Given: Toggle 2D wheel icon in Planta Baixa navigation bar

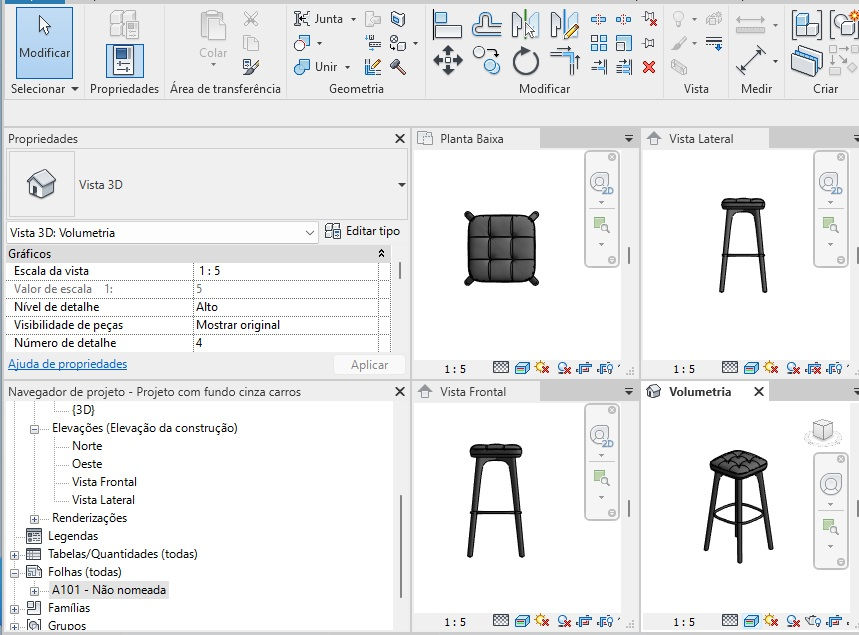Looking at the screenshot, I should [602, 183].
